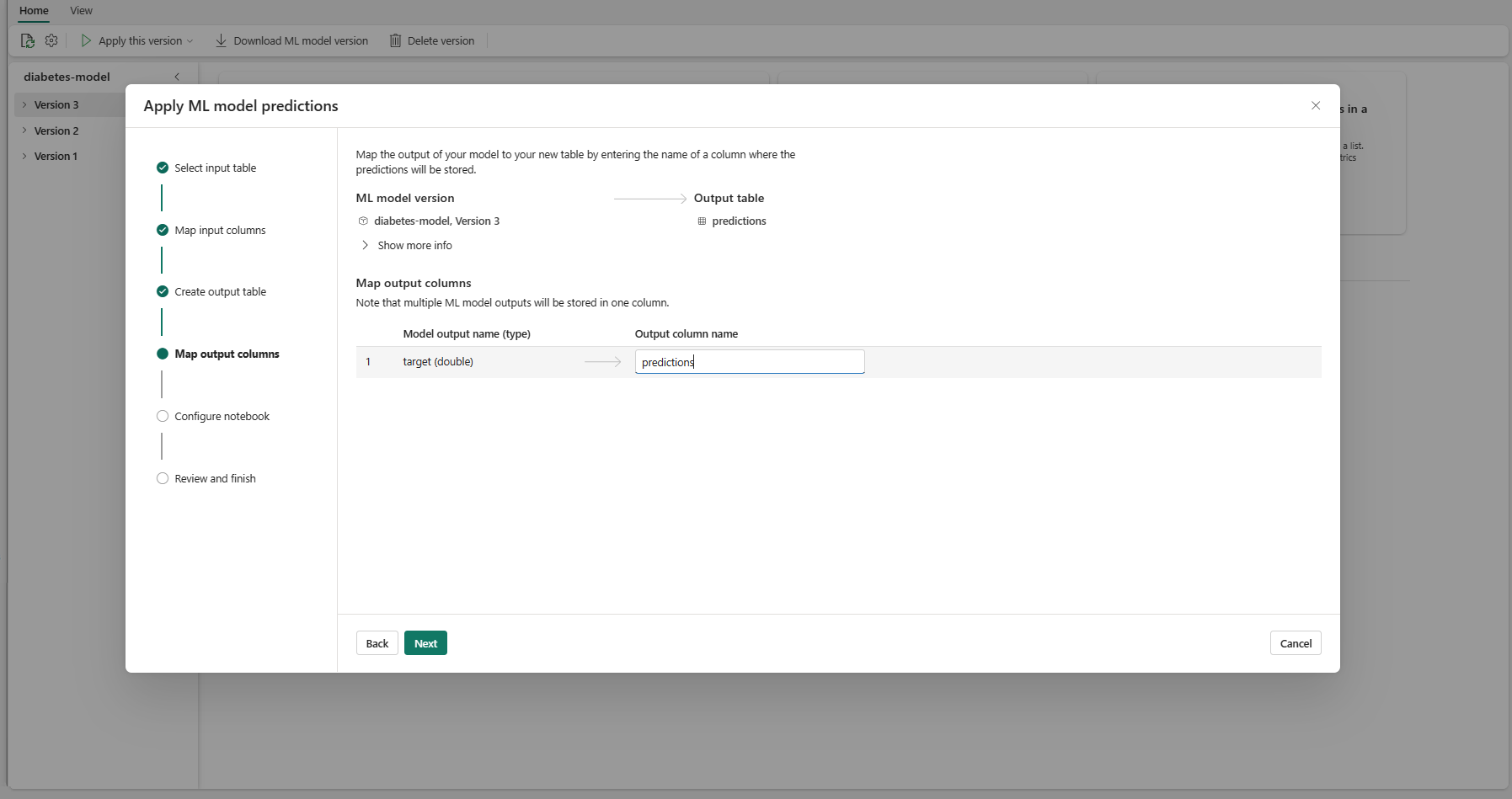This screenshot has width=1512, height=799.
Task: Expand Version 3 in the model tree
Action: coord(24,105)
